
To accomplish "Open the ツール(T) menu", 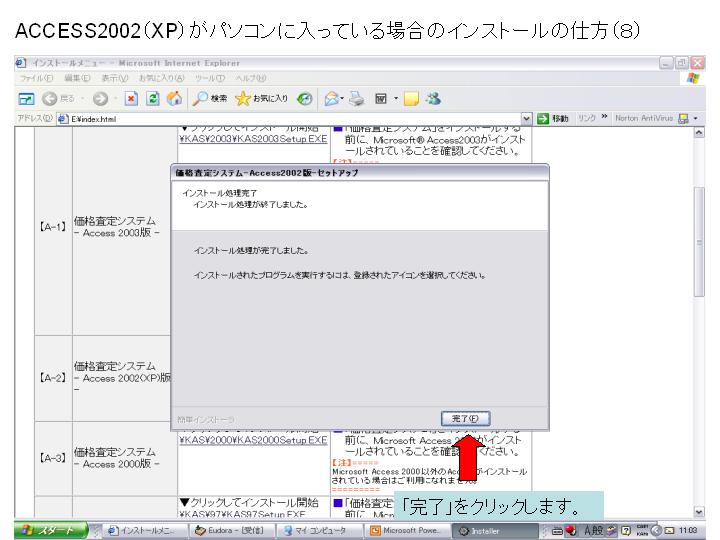I will click(210, 79).
